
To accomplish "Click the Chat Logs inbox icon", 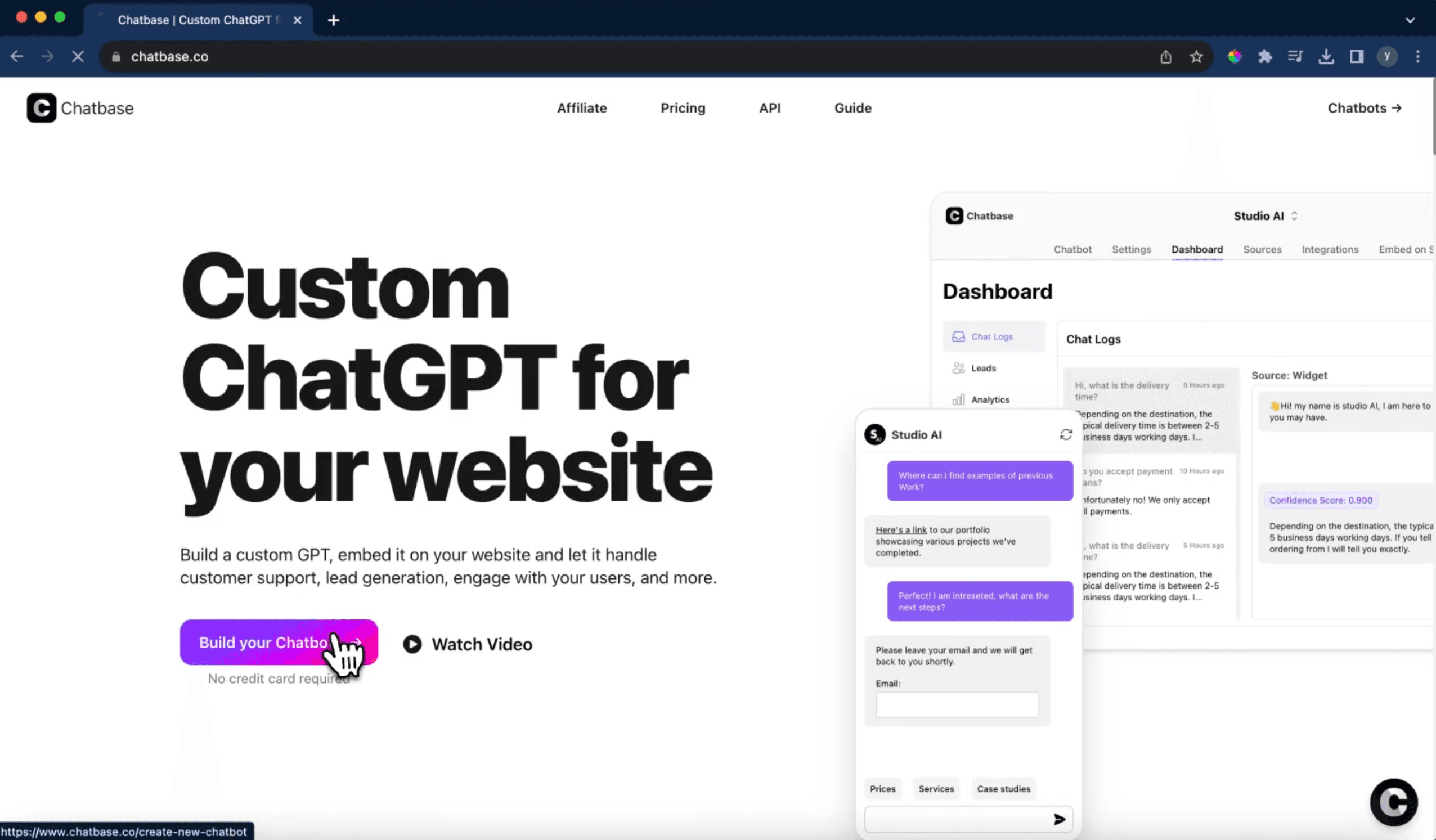I will point(958,337).
